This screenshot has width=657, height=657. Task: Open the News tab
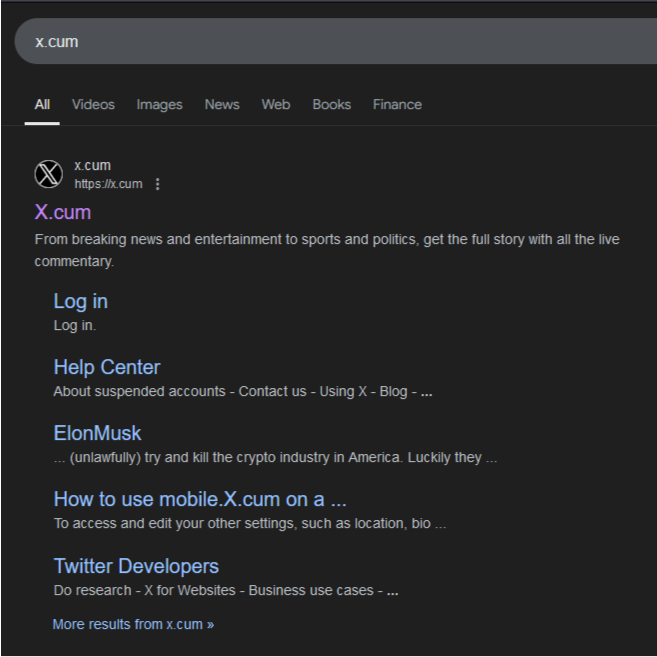(x=222, y=104)
